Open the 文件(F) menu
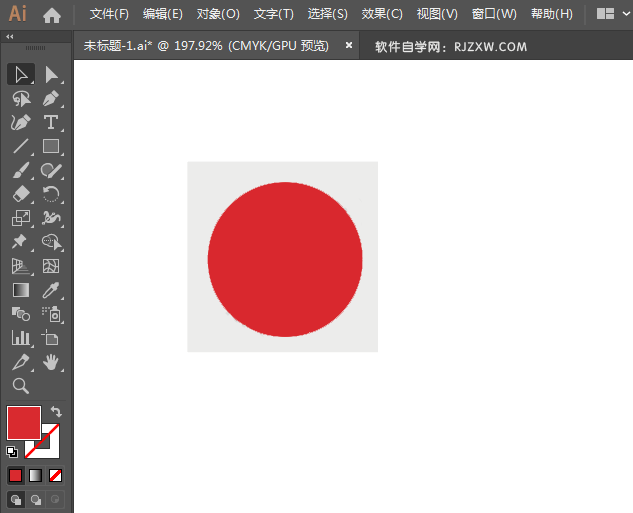This screenshot has width=633, height=513. [x=109, y=14]
